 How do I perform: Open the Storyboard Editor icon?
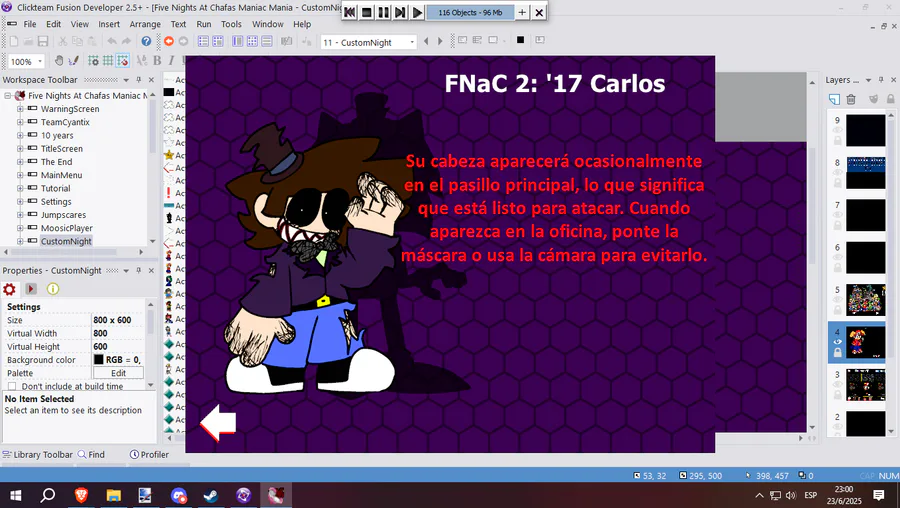tap(203, 41)
